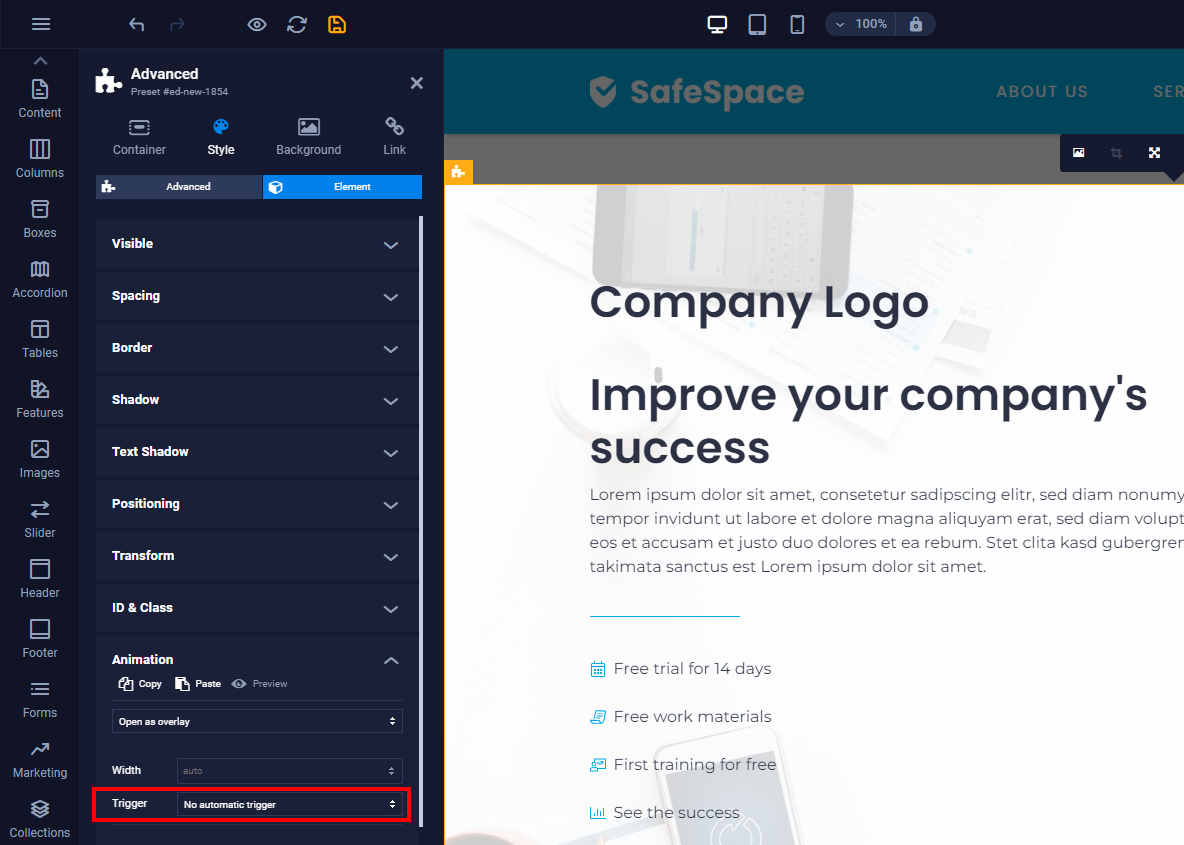Collapse the Animation section

click(257, 660)
